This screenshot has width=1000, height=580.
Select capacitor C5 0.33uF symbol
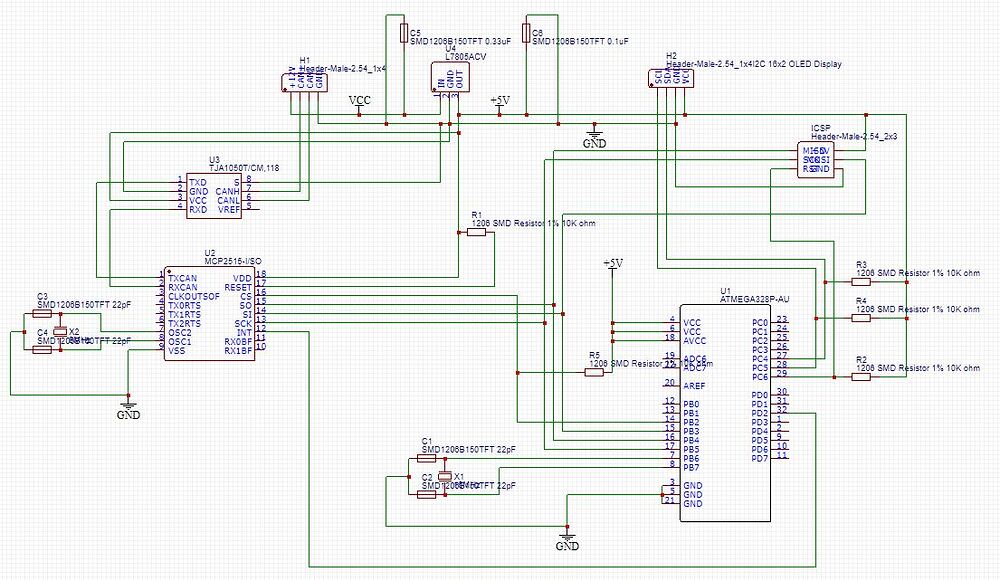404,33
